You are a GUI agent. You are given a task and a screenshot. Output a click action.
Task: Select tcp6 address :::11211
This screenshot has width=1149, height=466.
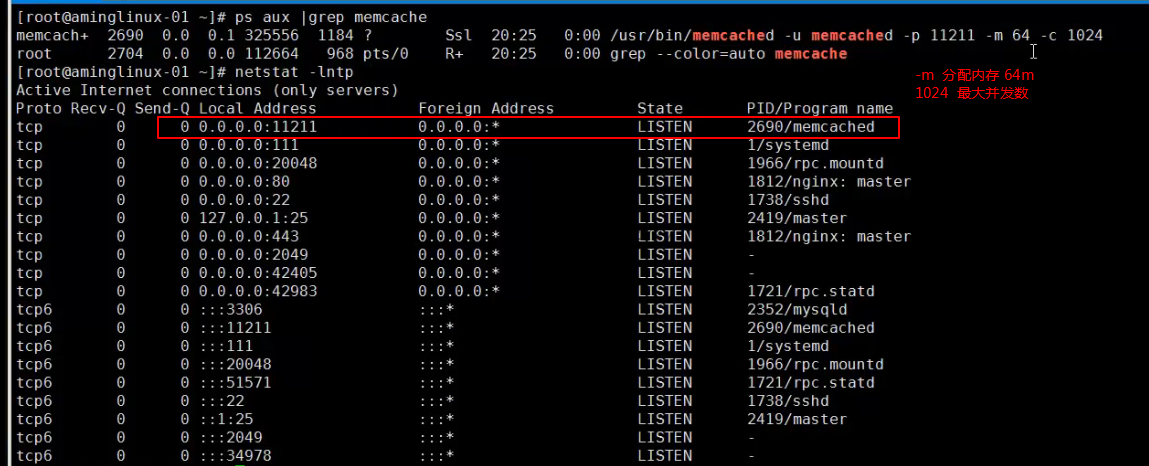coord(234,328)
